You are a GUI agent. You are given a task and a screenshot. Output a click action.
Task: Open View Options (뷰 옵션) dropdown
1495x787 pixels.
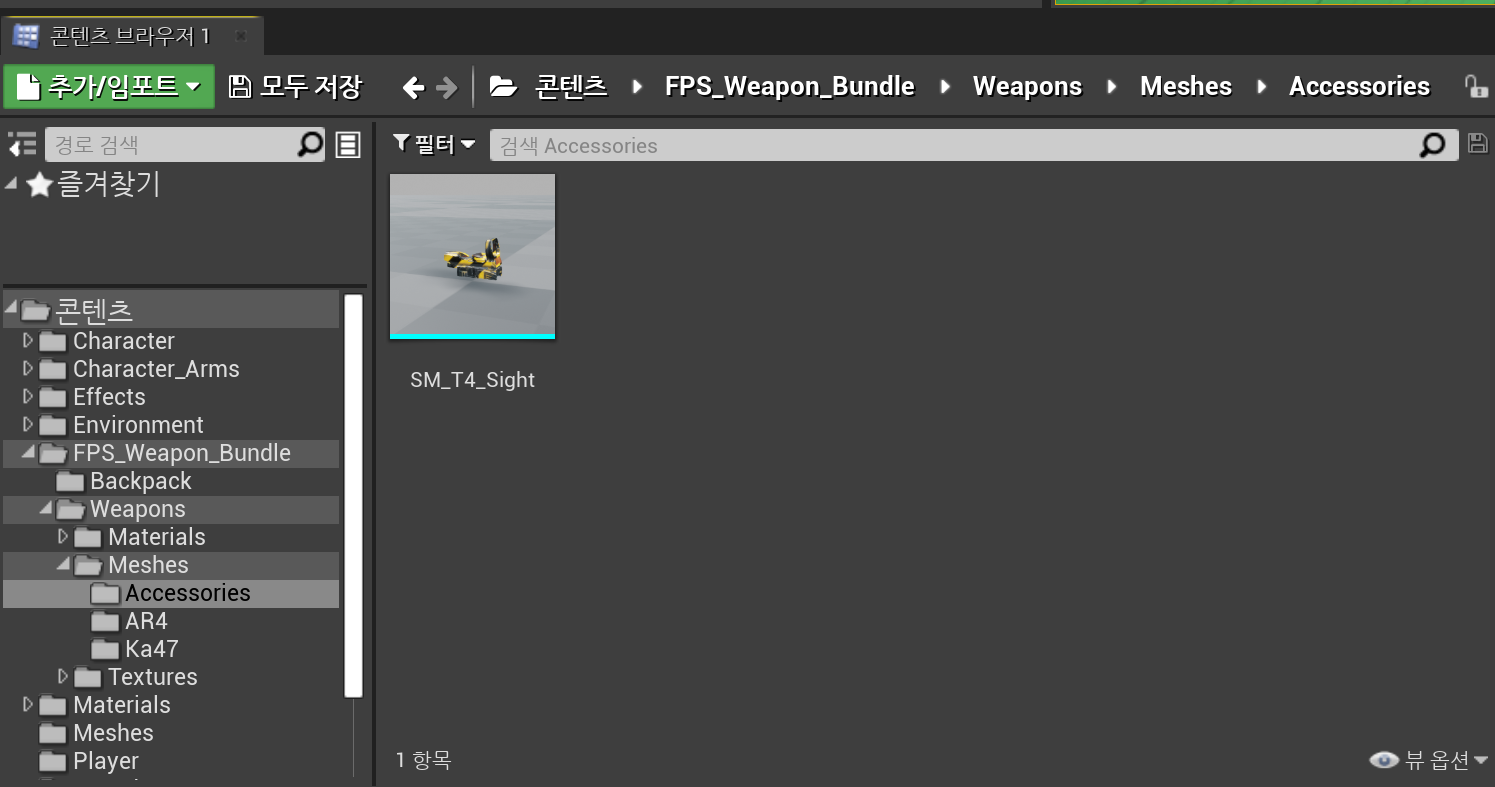[x=1428, y=760]
